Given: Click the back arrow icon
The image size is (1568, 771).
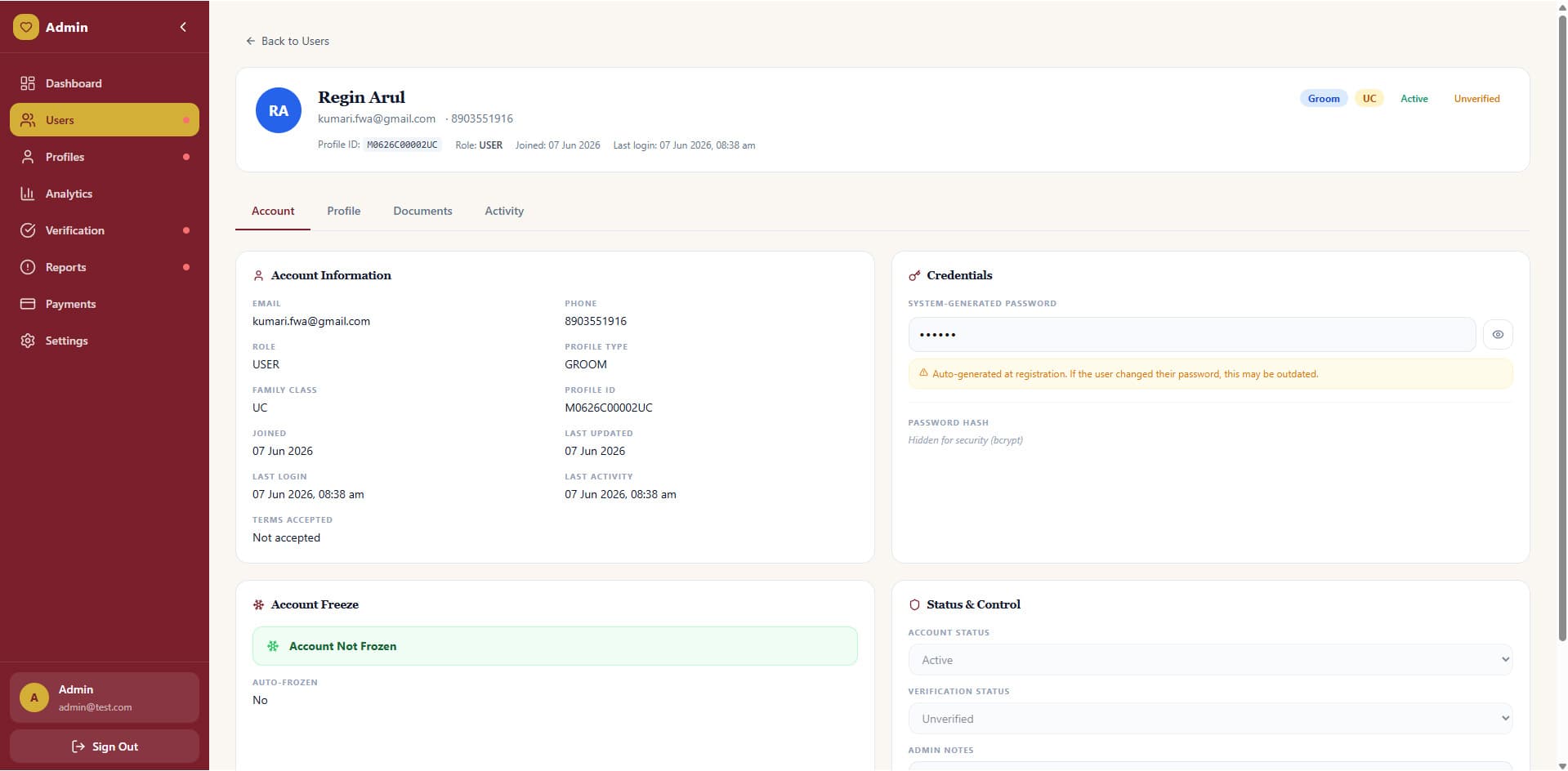Looking at the screenshot, I should [251, 41].
